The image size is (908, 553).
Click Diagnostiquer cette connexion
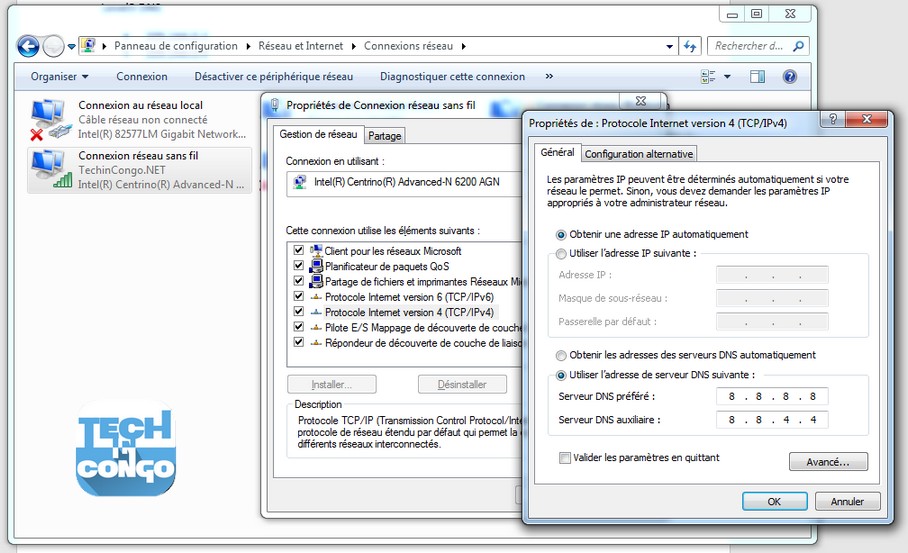point(452,76)
